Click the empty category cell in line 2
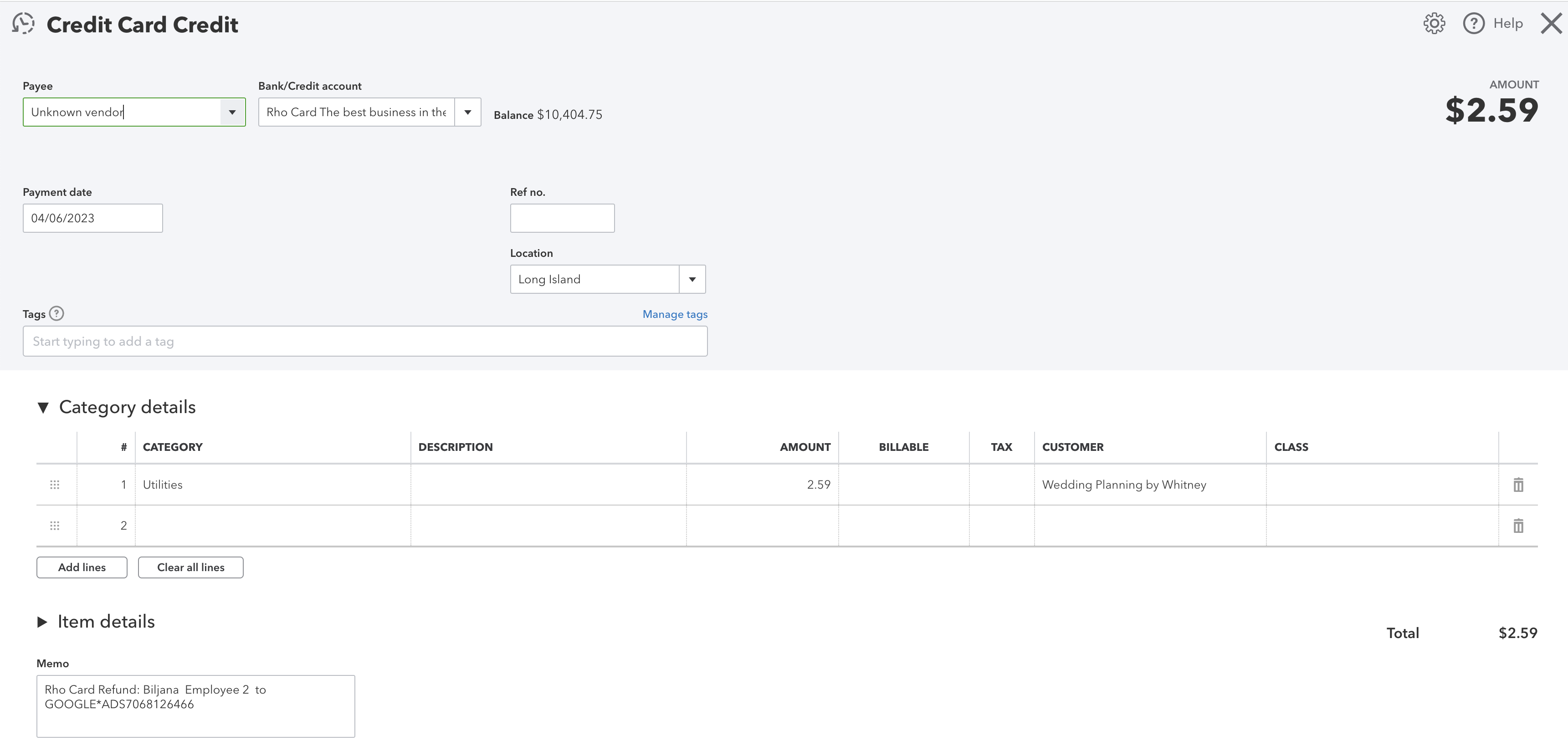This screenshot has height=746, width=1568. click(273, 525)
